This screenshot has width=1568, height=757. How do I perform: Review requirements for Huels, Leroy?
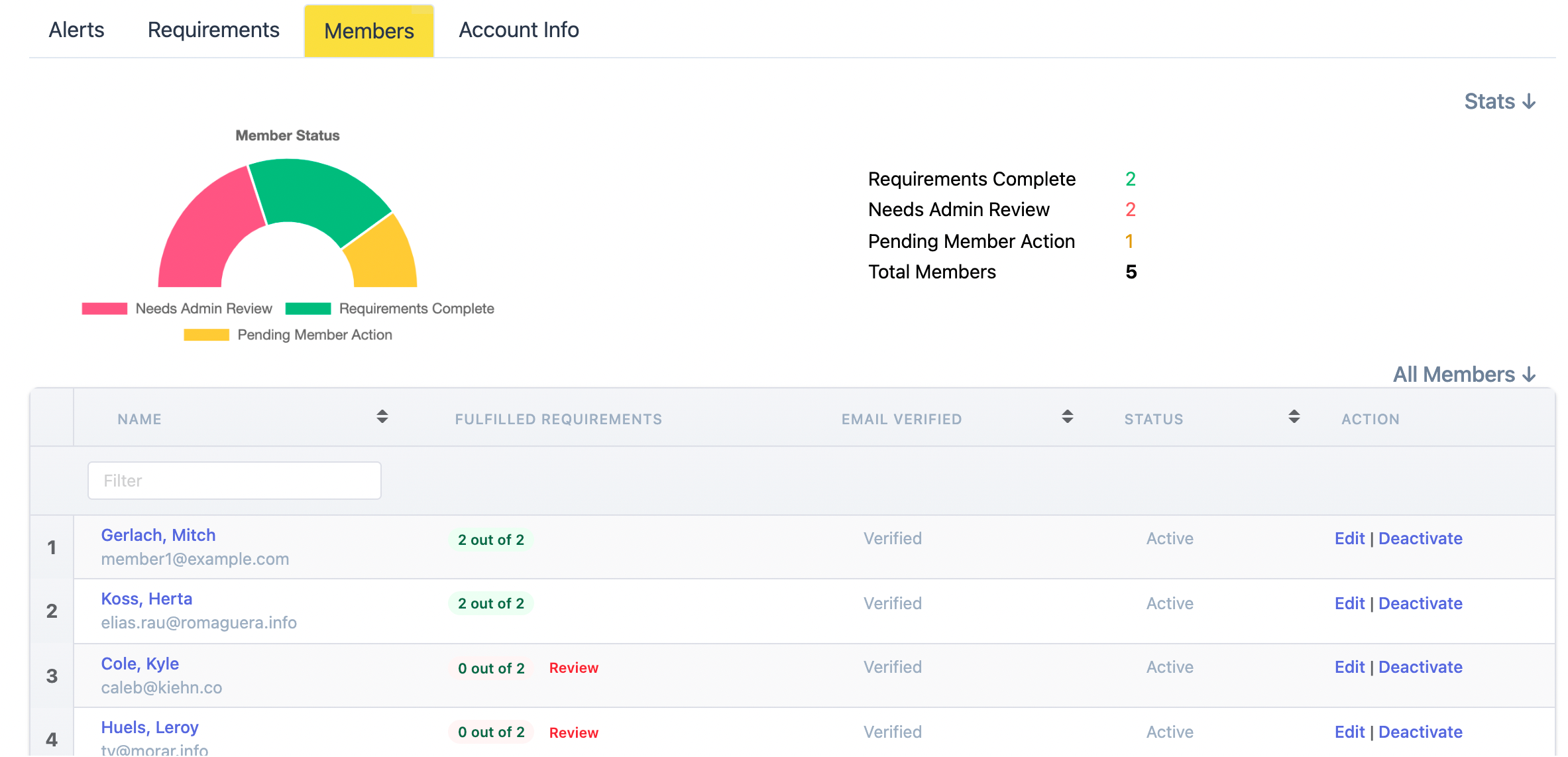pyautogui.click(x=574, y=732)
